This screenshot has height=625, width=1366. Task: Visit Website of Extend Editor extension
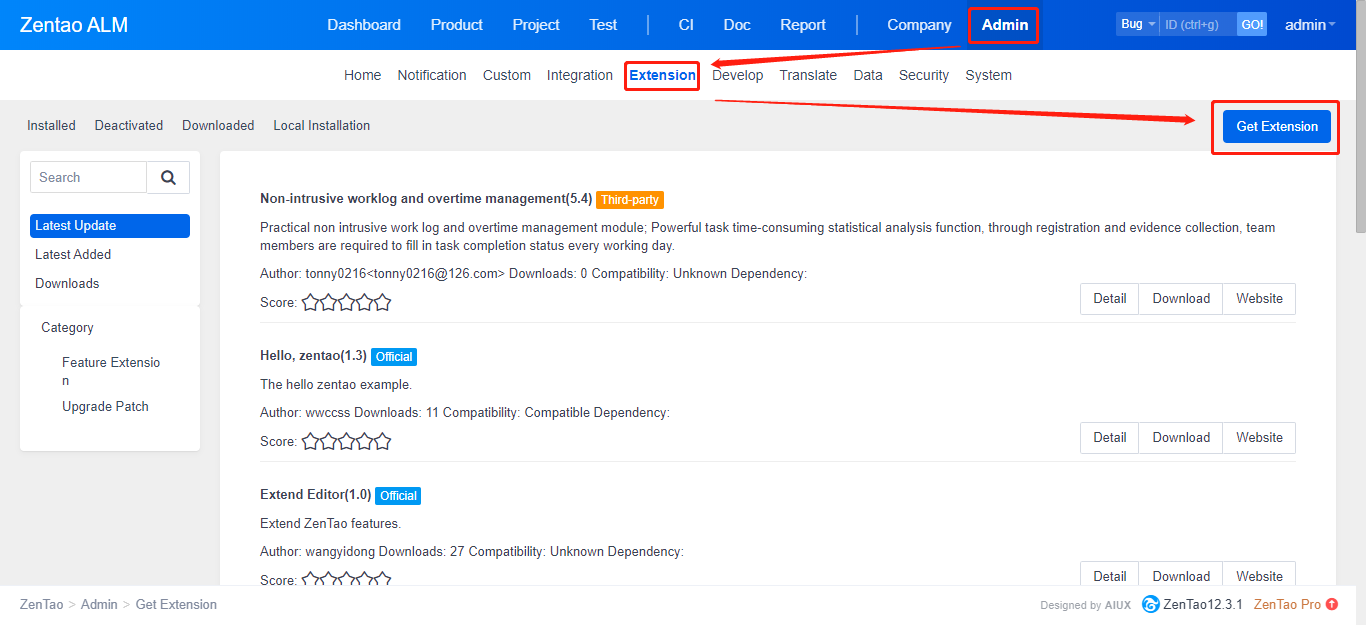1259,575
